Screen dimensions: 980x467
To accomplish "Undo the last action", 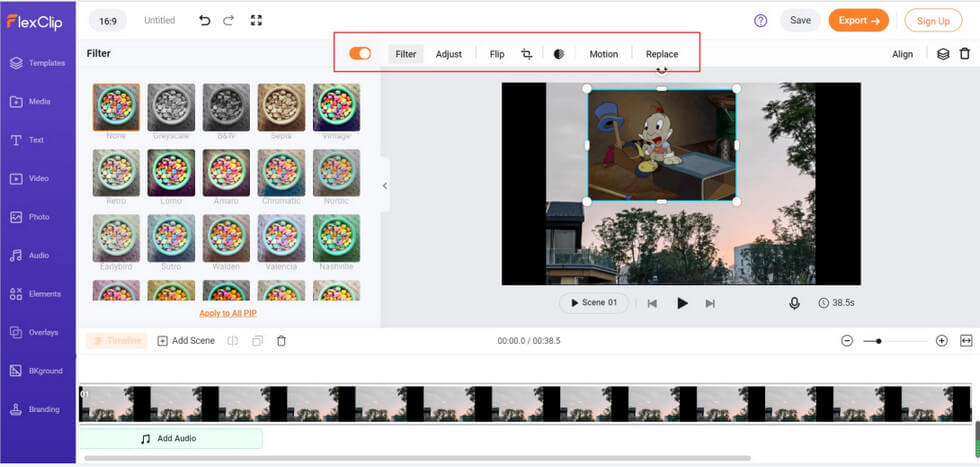I will tap(204, 21).
